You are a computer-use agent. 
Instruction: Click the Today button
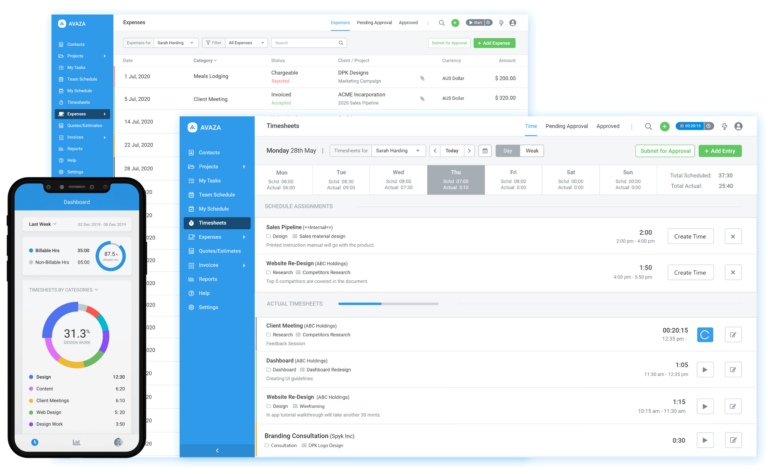[x=452, y=151]
